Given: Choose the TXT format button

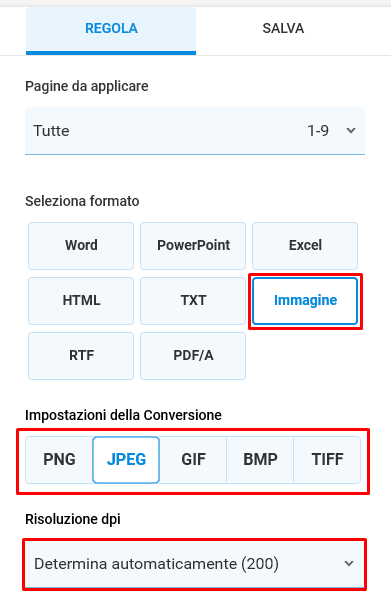Looking at the screenshot, I should coord(193,300).
